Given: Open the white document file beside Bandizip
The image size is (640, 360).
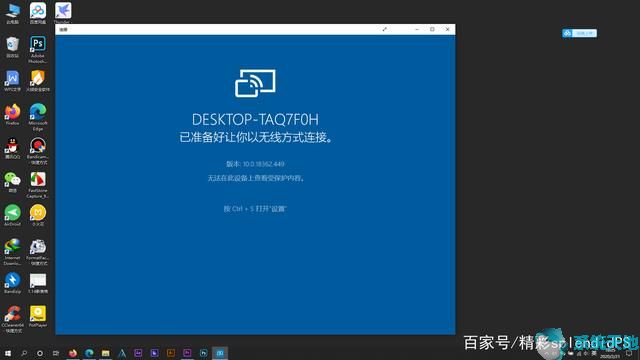Looking at the screenshot, I should (38, 282).
